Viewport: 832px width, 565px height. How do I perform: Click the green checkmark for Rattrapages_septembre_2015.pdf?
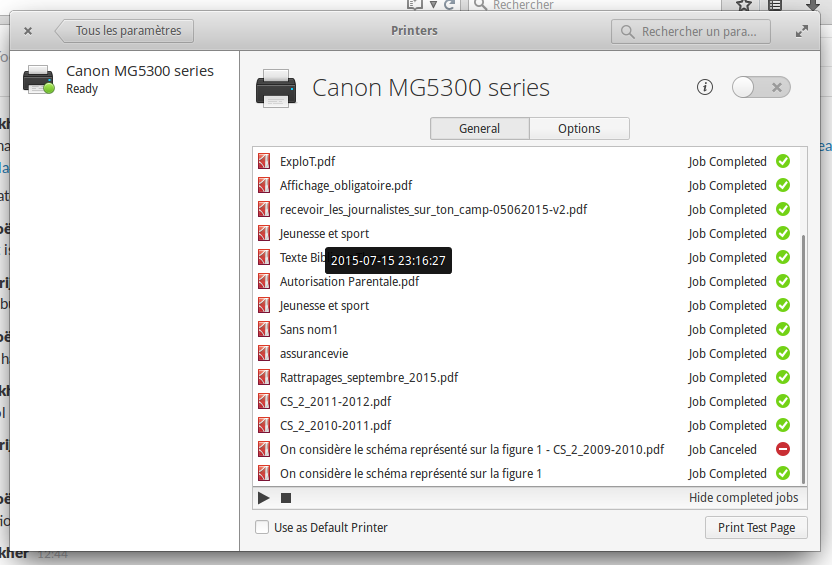[783, 377]
